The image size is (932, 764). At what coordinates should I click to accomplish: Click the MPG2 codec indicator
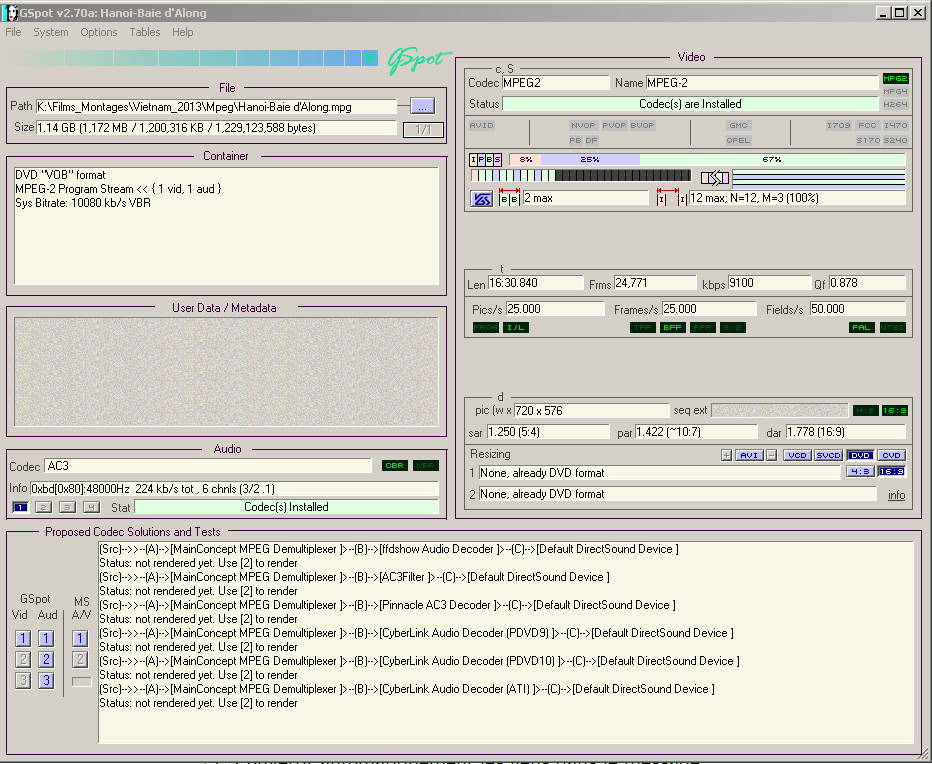894,79
